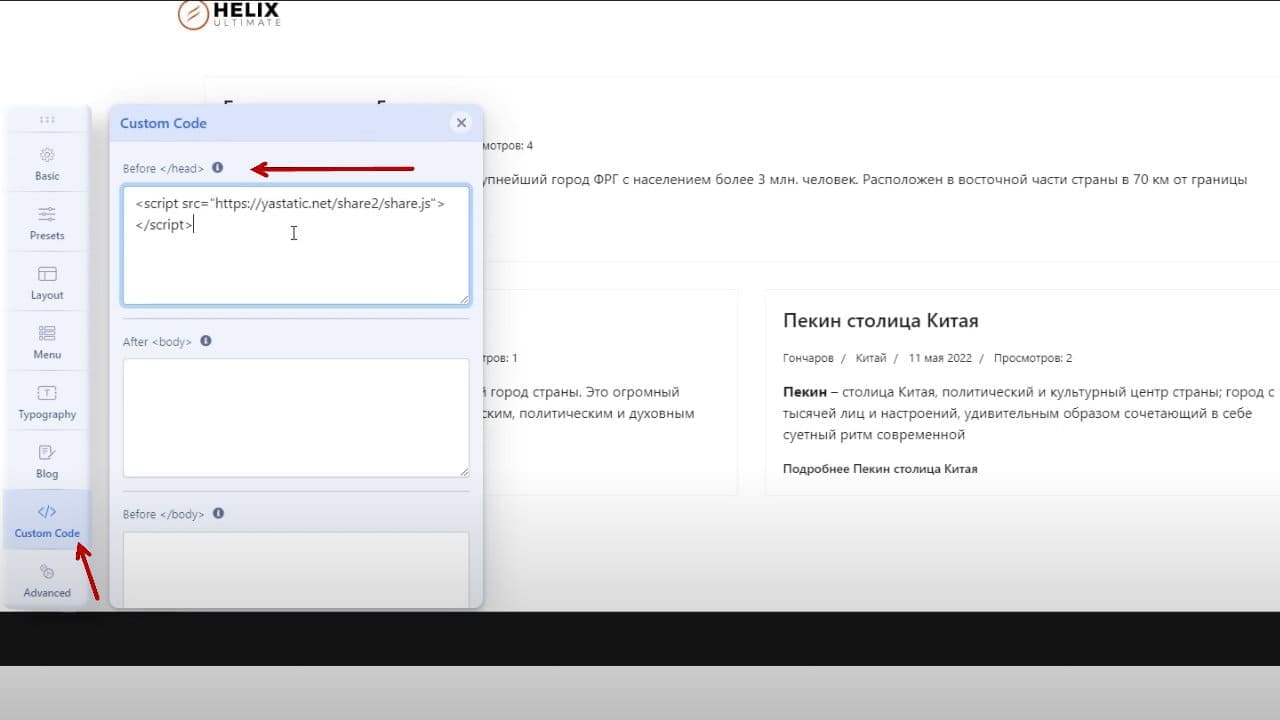Click the Просмотров: 2 view counter
The height and width of the screenshot is (720, 1280).
(x=1033, y=358)
